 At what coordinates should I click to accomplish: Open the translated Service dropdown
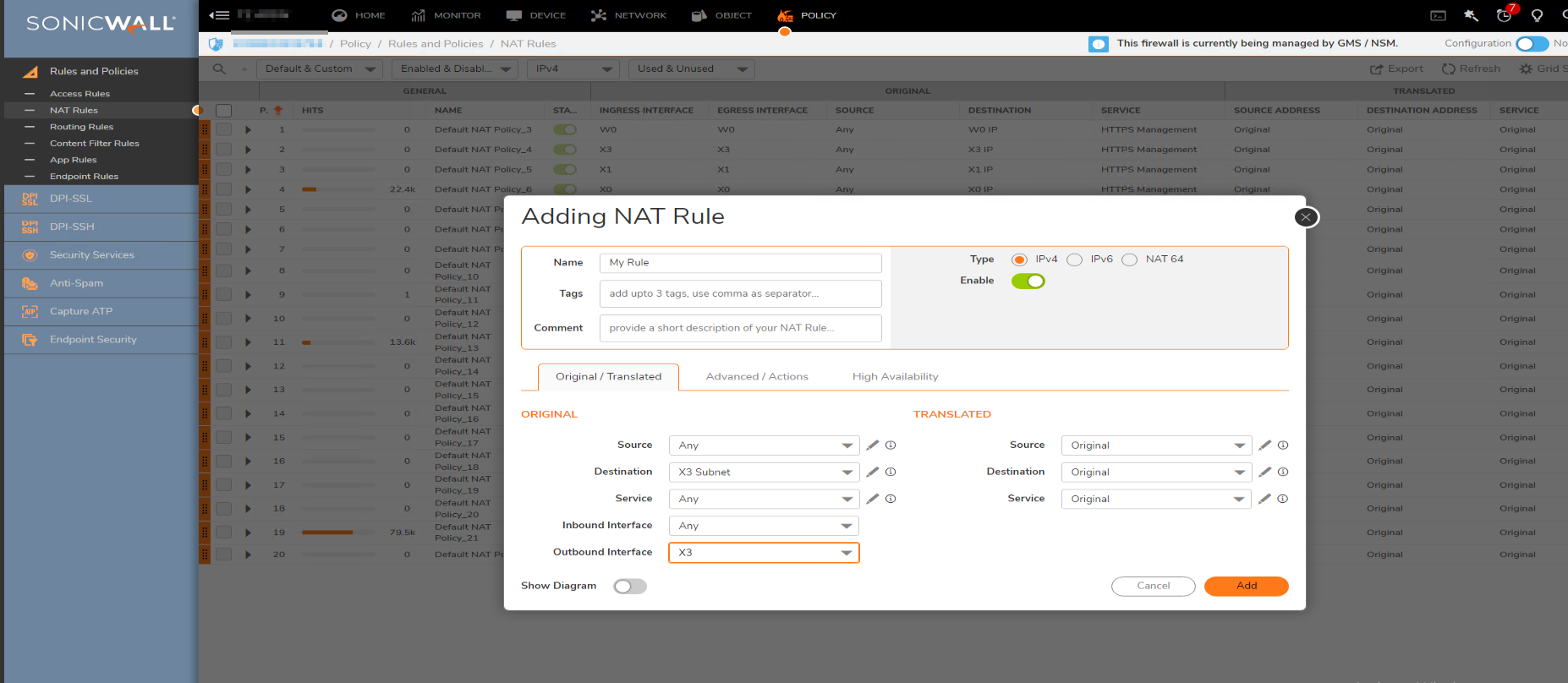pos(1156,499)
